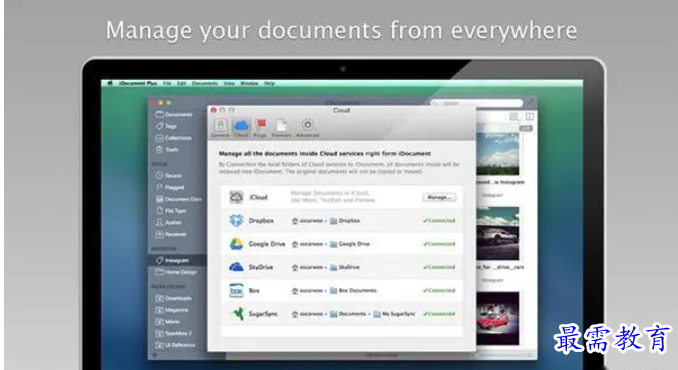Click the My SugarSync folder in the path
Screen dimensions: 678x370
point(394,314)
